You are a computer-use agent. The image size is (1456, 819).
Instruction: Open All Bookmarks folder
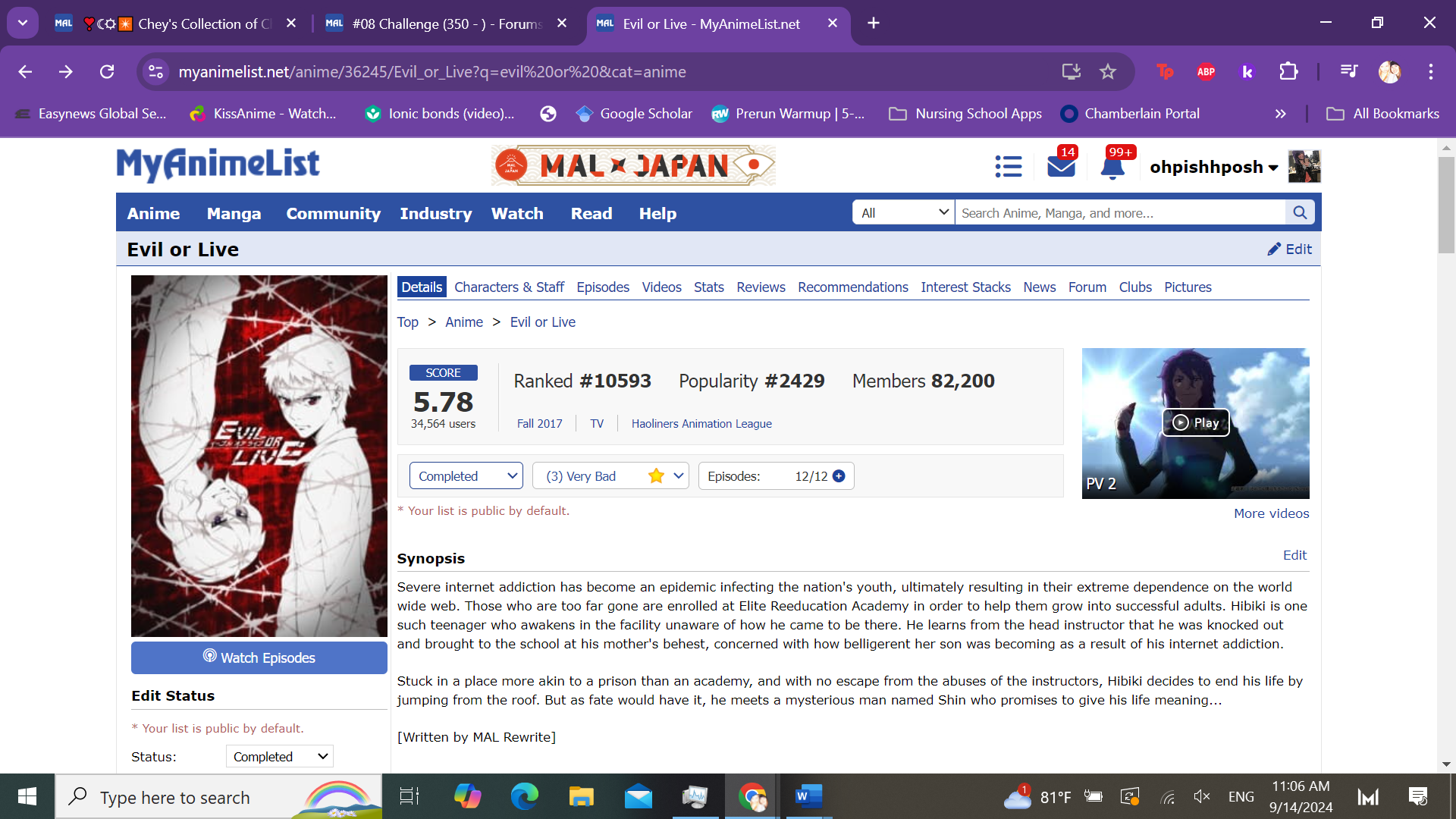tap(1382, 114)
